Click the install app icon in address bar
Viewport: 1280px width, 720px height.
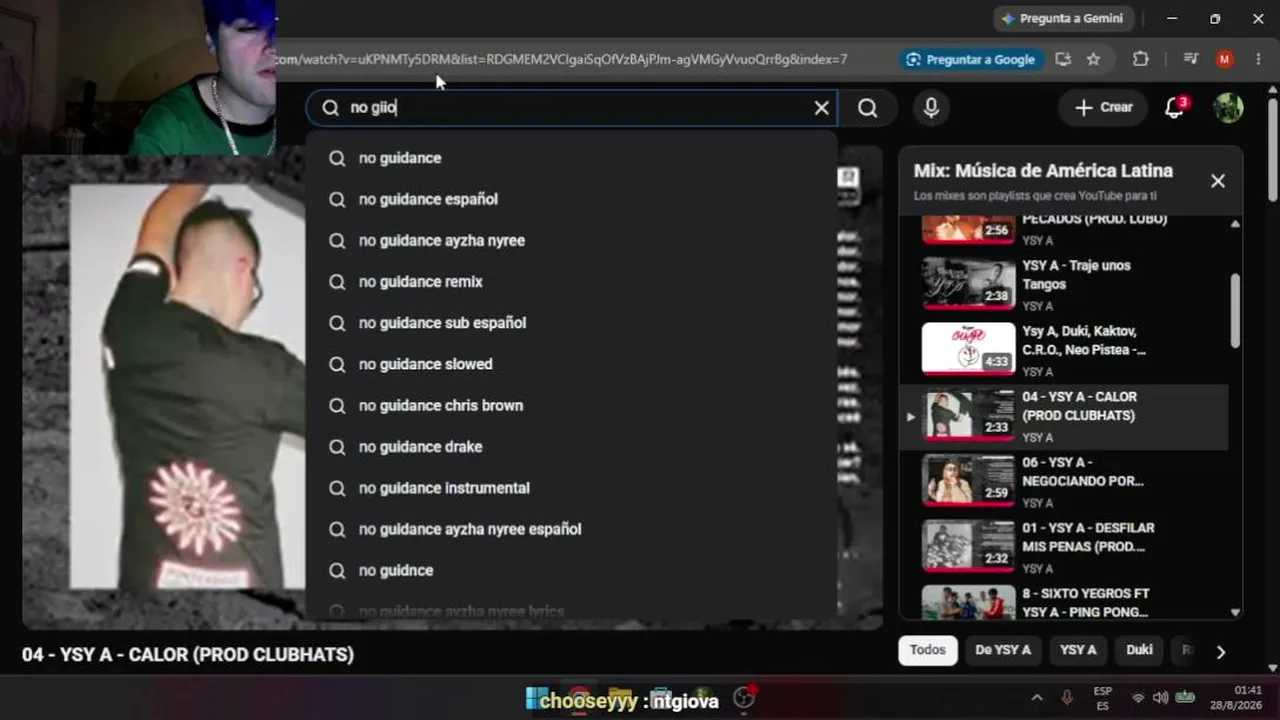pos(1063,59)
